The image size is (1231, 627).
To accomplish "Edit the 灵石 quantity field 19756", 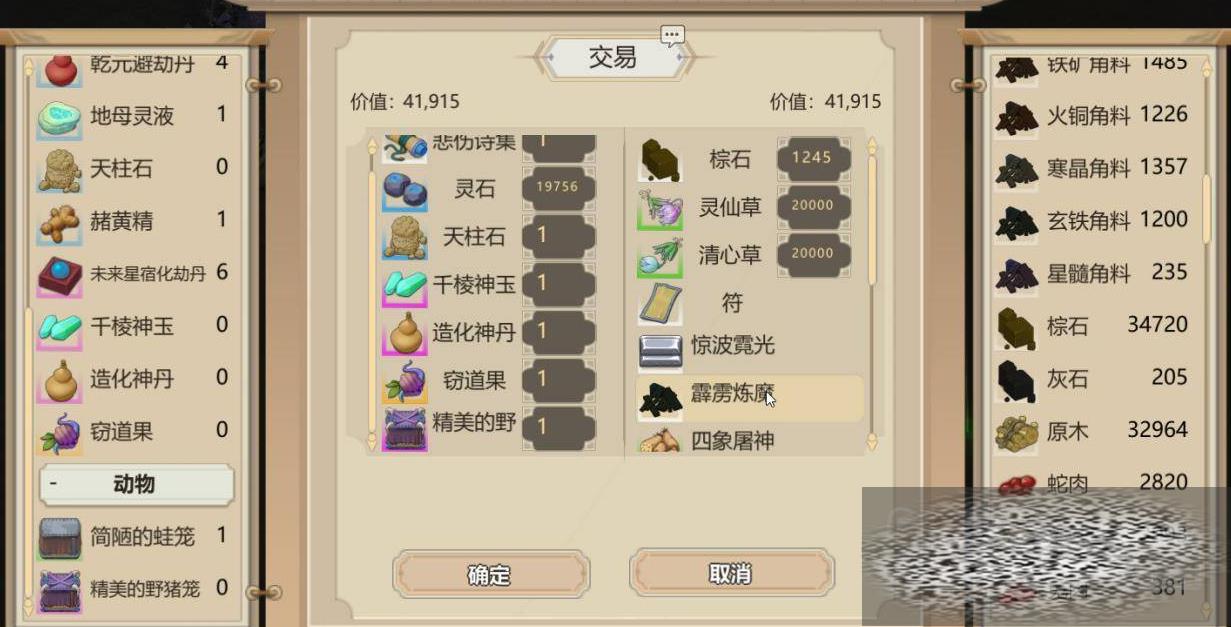I will 558,188.
